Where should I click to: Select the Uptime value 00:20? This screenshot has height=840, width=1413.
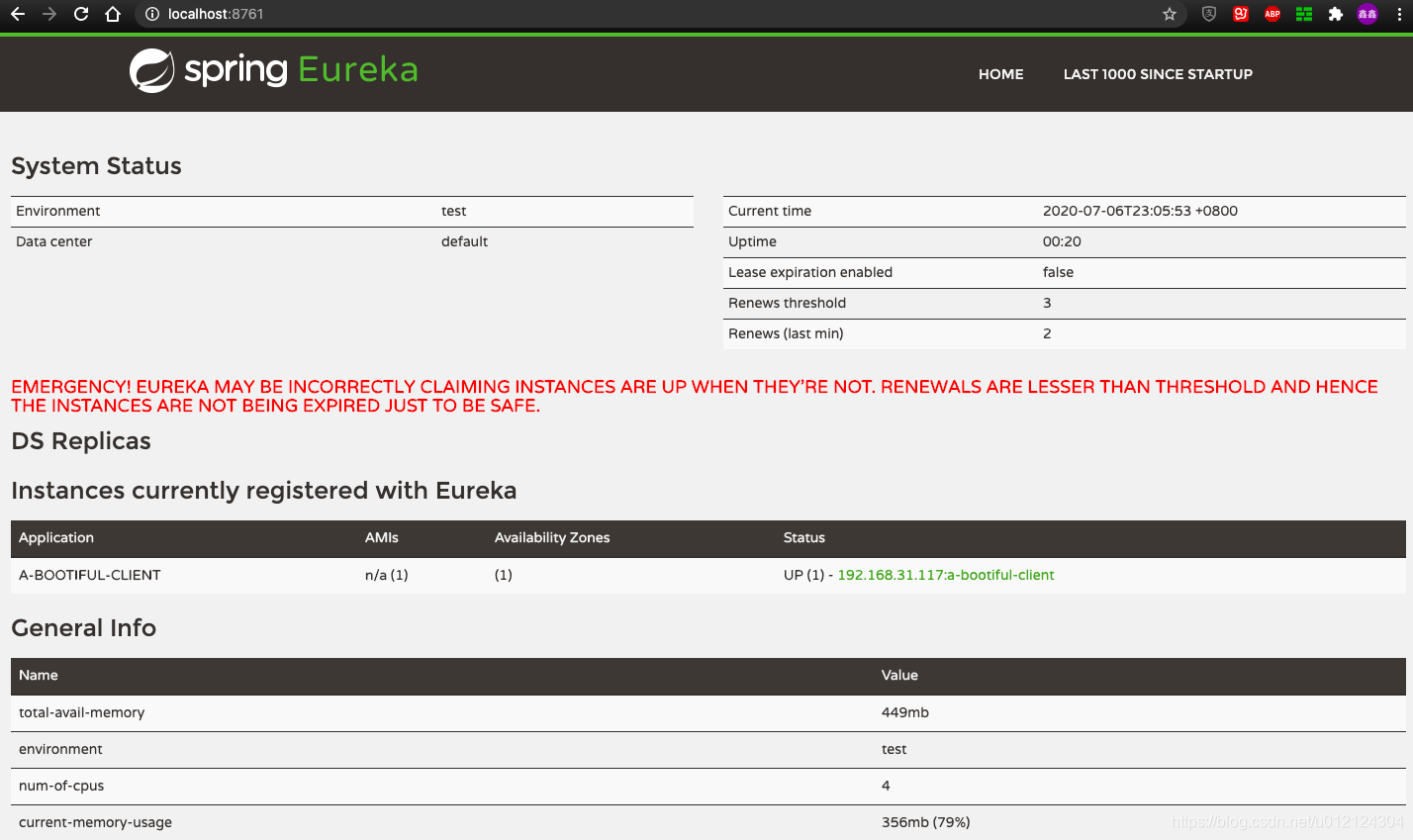[x=1062, y=241]
